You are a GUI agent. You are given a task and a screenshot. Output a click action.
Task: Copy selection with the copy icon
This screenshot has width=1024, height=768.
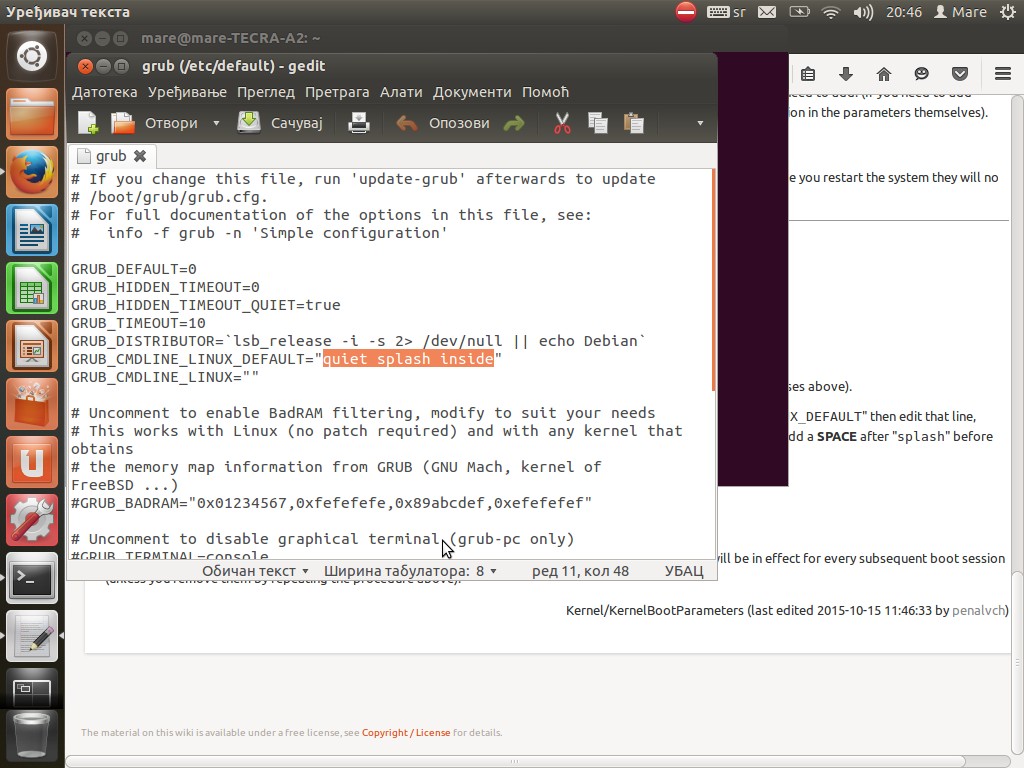click(598, 123)
